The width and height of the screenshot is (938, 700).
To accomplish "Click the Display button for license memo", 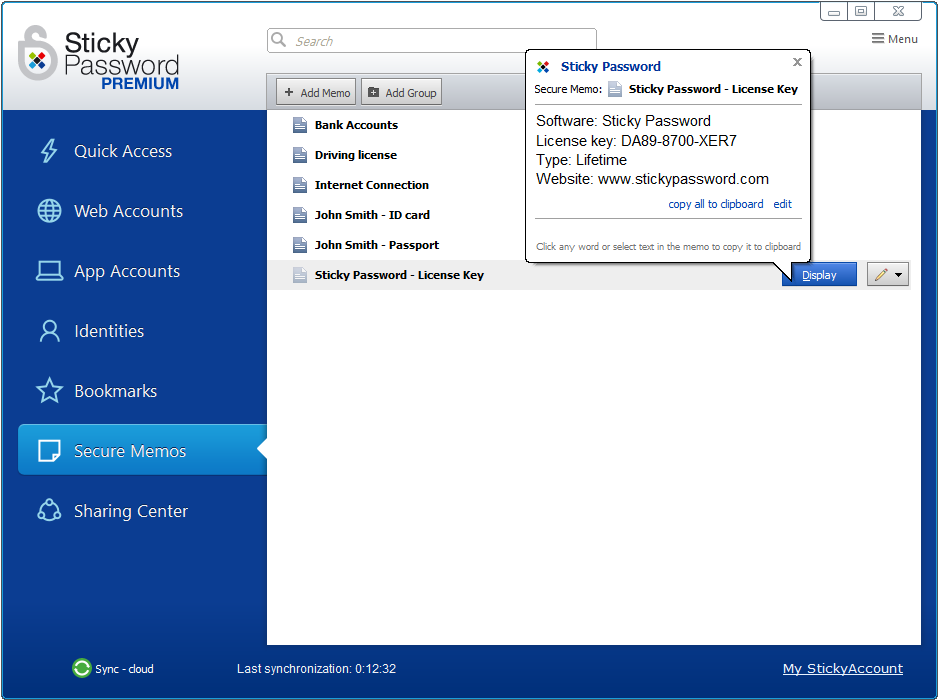I will click(819, 275).
